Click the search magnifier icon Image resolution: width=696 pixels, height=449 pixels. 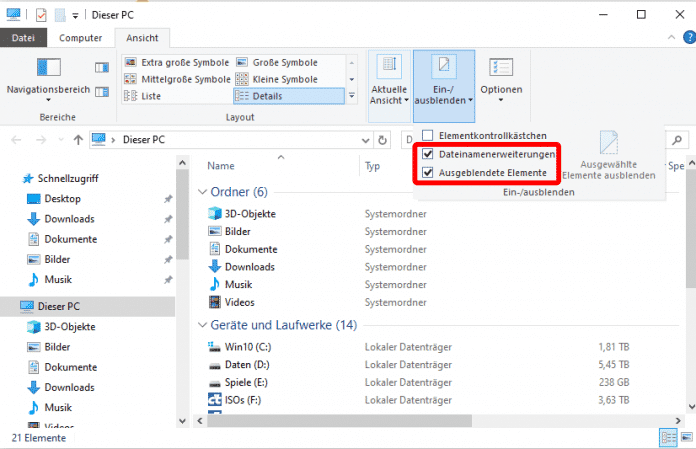(x=676, y=140)
